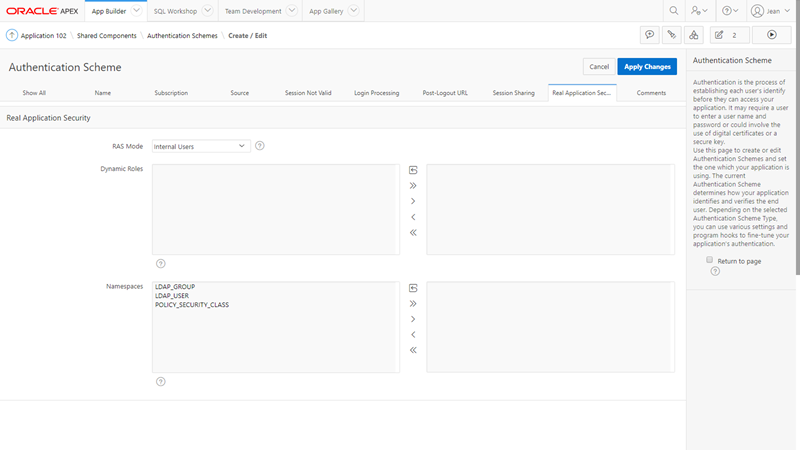
Task: Open help under Return to page
Action: click(715, 271)
